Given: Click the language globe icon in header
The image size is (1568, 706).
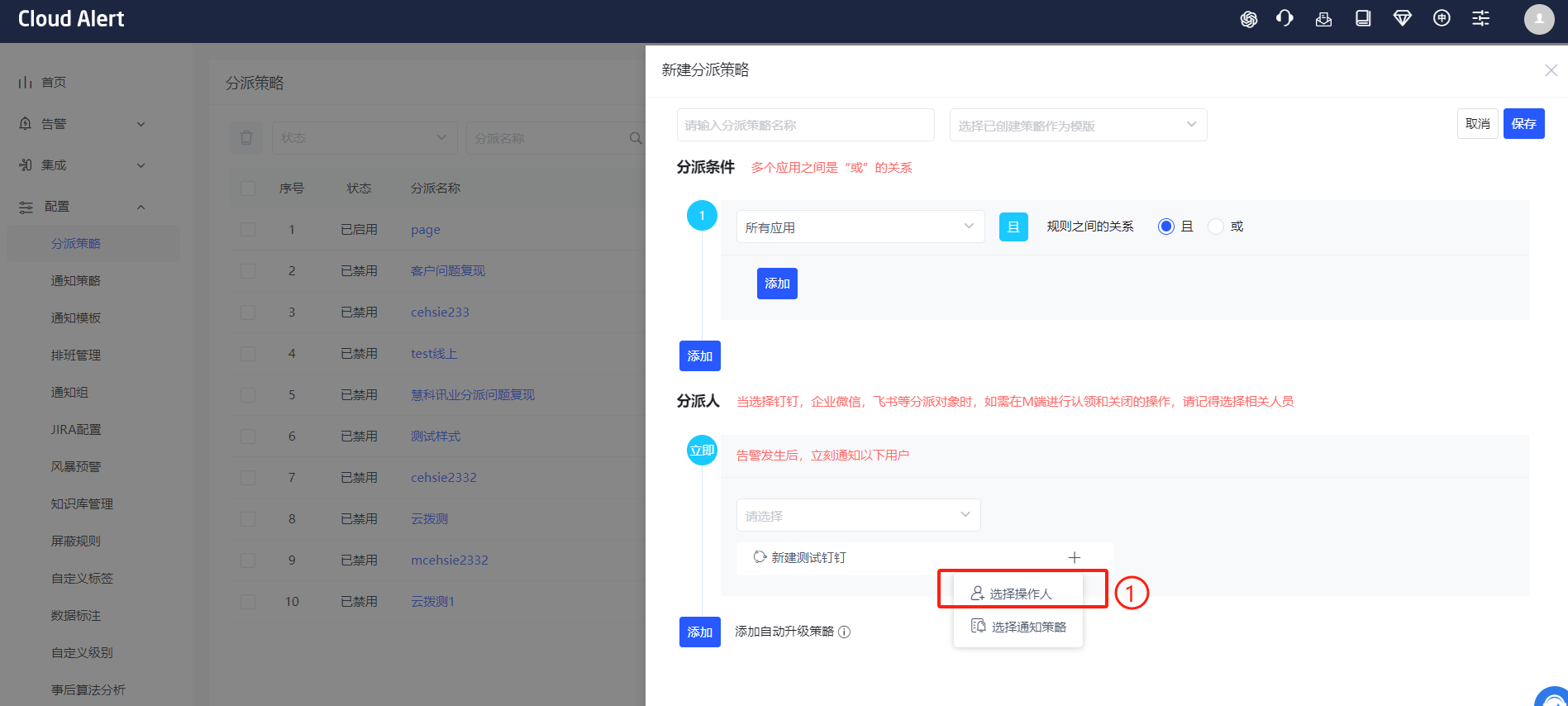Looking at the screenshot, I should click(x=1442, y=18).
